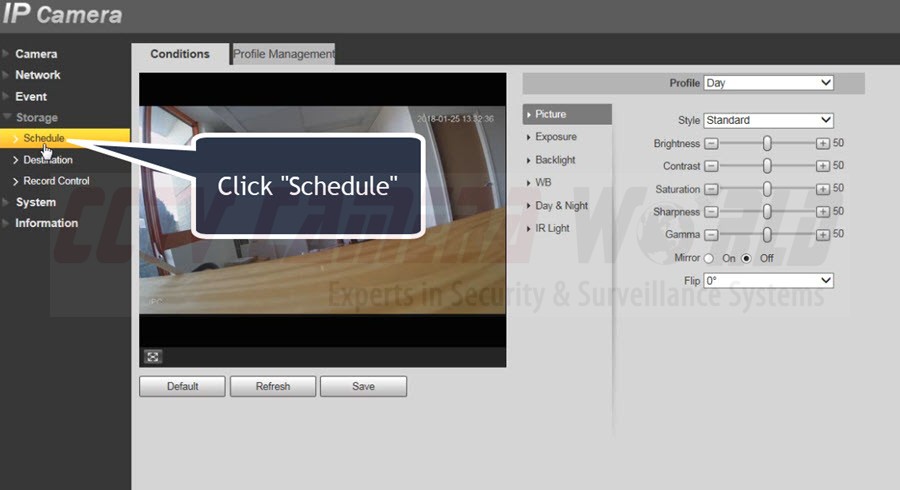
Task: Select Record Control in Storage menu
Action: (56, 181)
